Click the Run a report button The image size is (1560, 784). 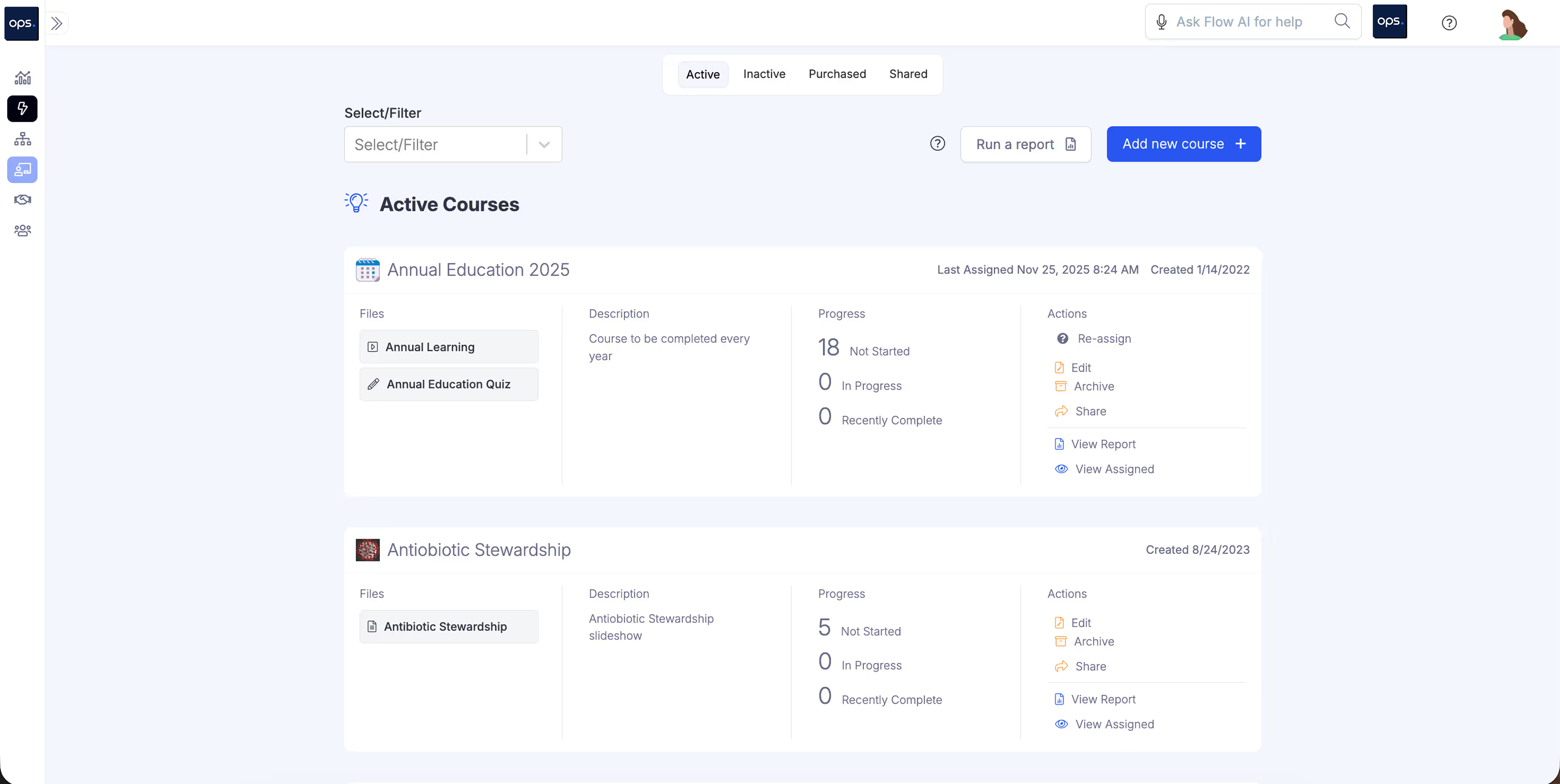coord(1025,144)
